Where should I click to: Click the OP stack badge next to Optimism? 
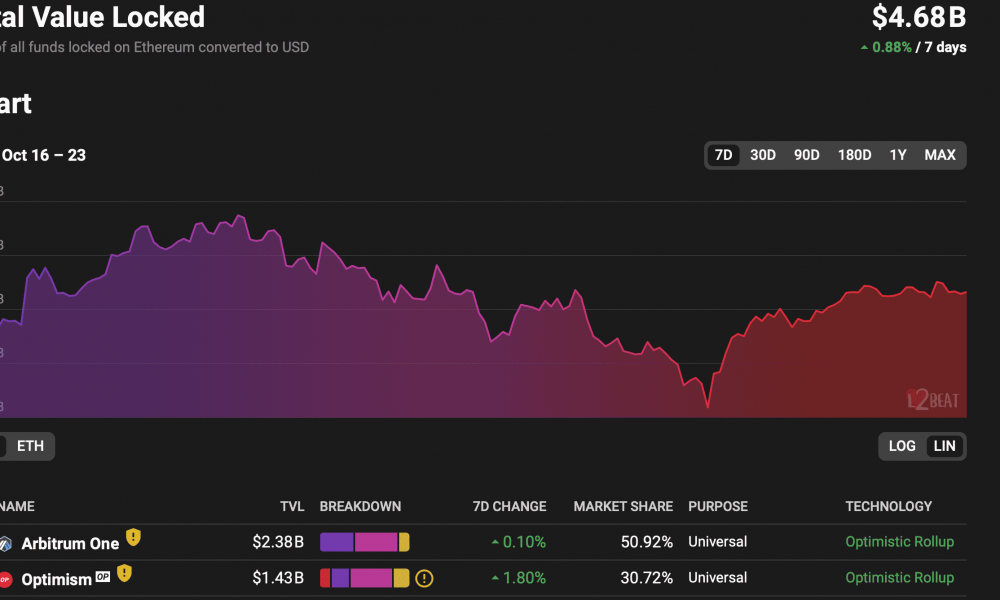pos(103,576)
